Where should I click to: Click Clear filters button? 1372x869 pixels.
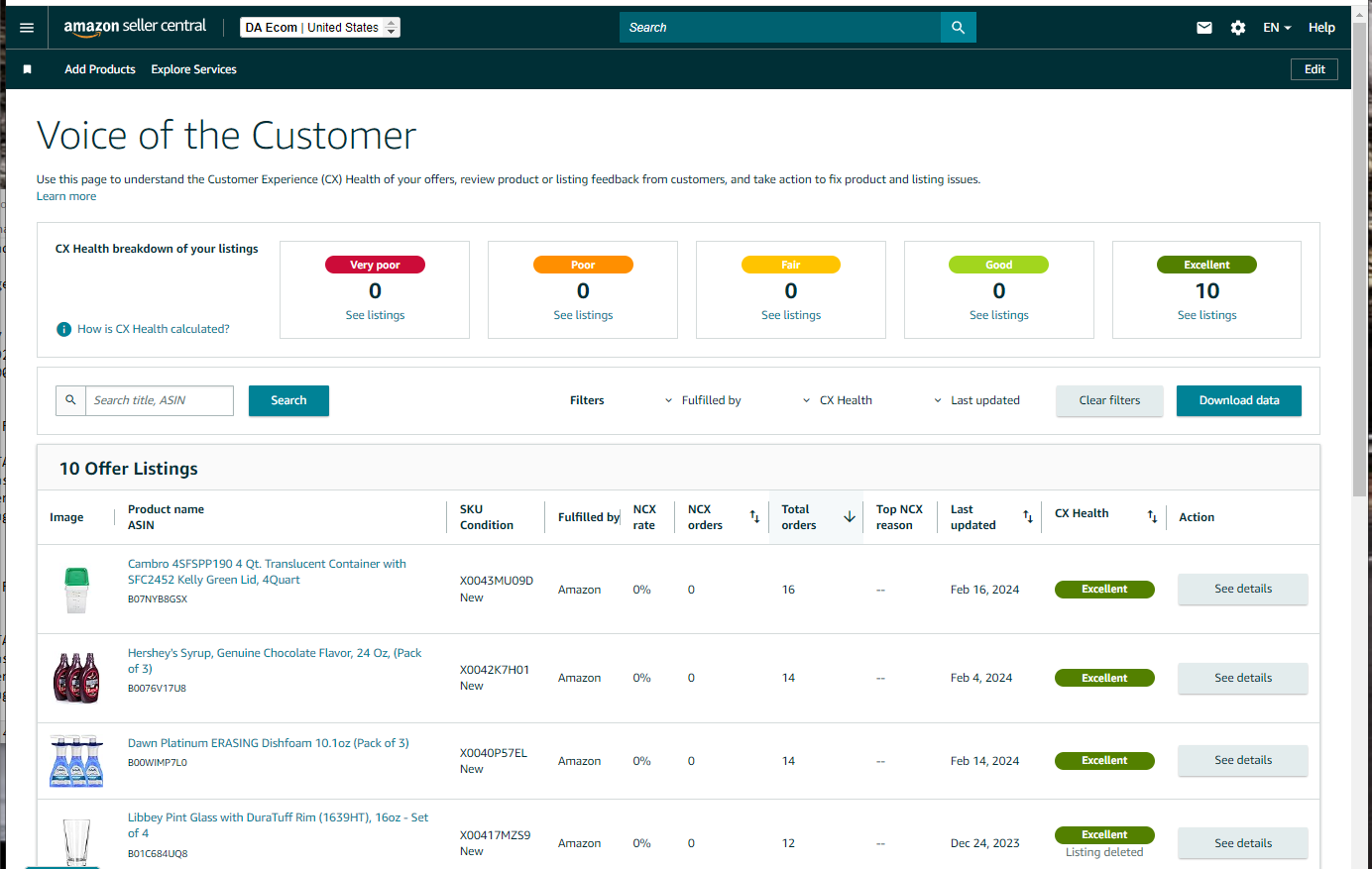click(1109, 400)
